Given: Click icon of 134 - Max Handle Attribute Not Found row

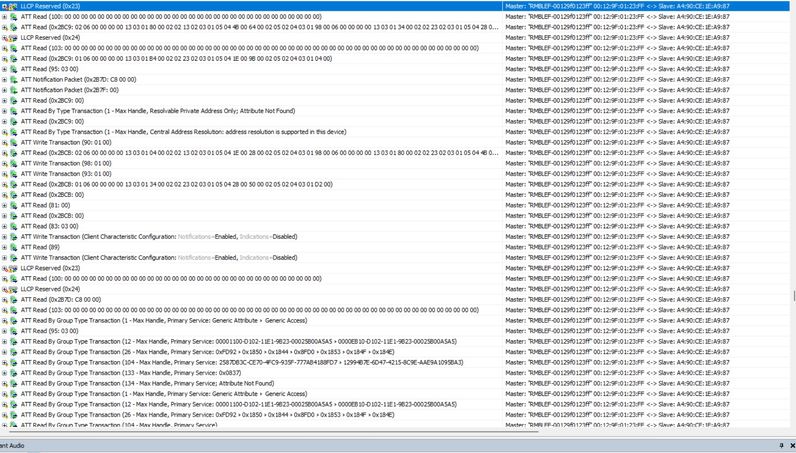Looking at the screenshot, I should pyautogui.click(x=14, y=383).
